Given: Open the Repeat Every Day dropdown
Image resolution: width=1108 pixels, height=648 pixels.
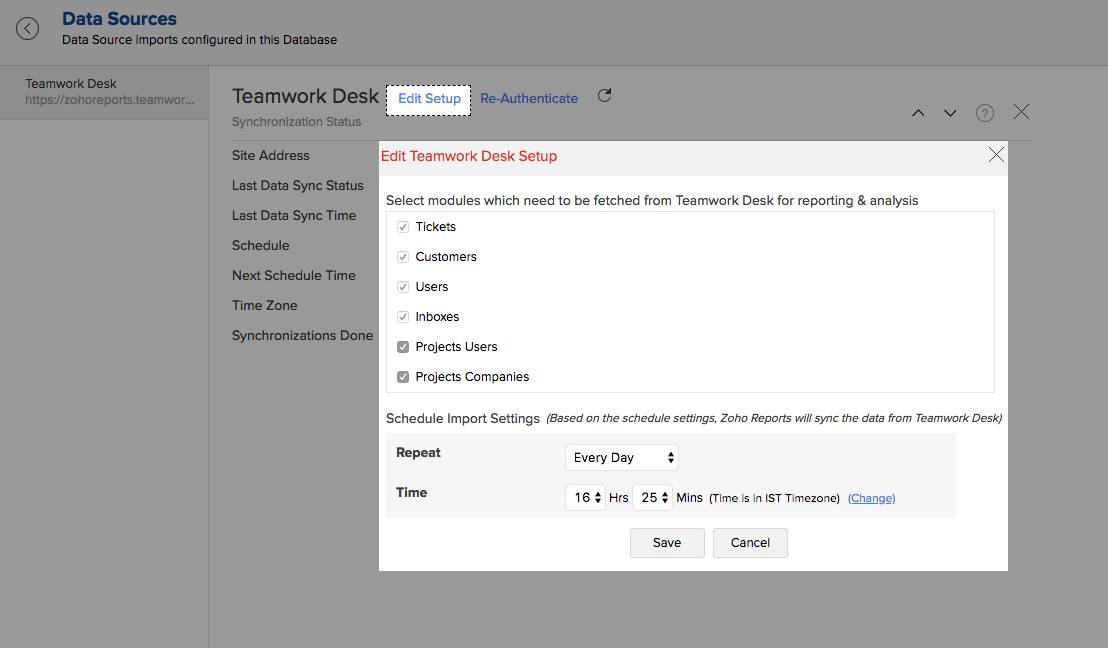Looking at the screenshot, I should tap(622, 458).
